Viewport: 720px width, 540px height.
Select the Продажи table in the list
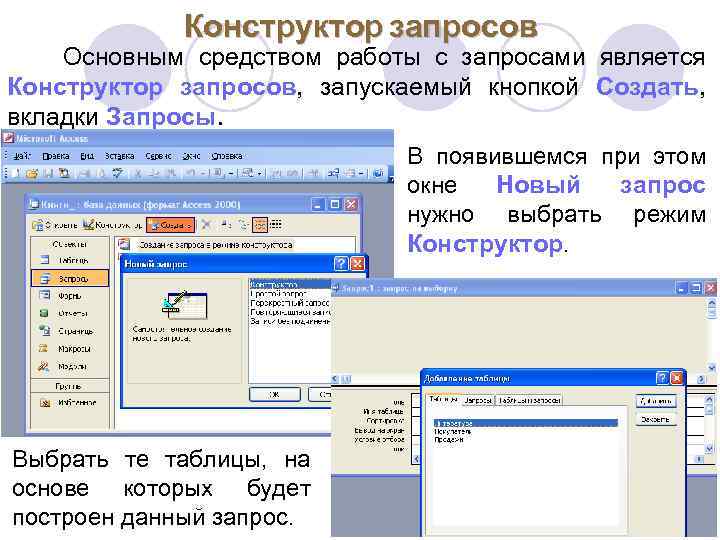[x=449, y=440]
